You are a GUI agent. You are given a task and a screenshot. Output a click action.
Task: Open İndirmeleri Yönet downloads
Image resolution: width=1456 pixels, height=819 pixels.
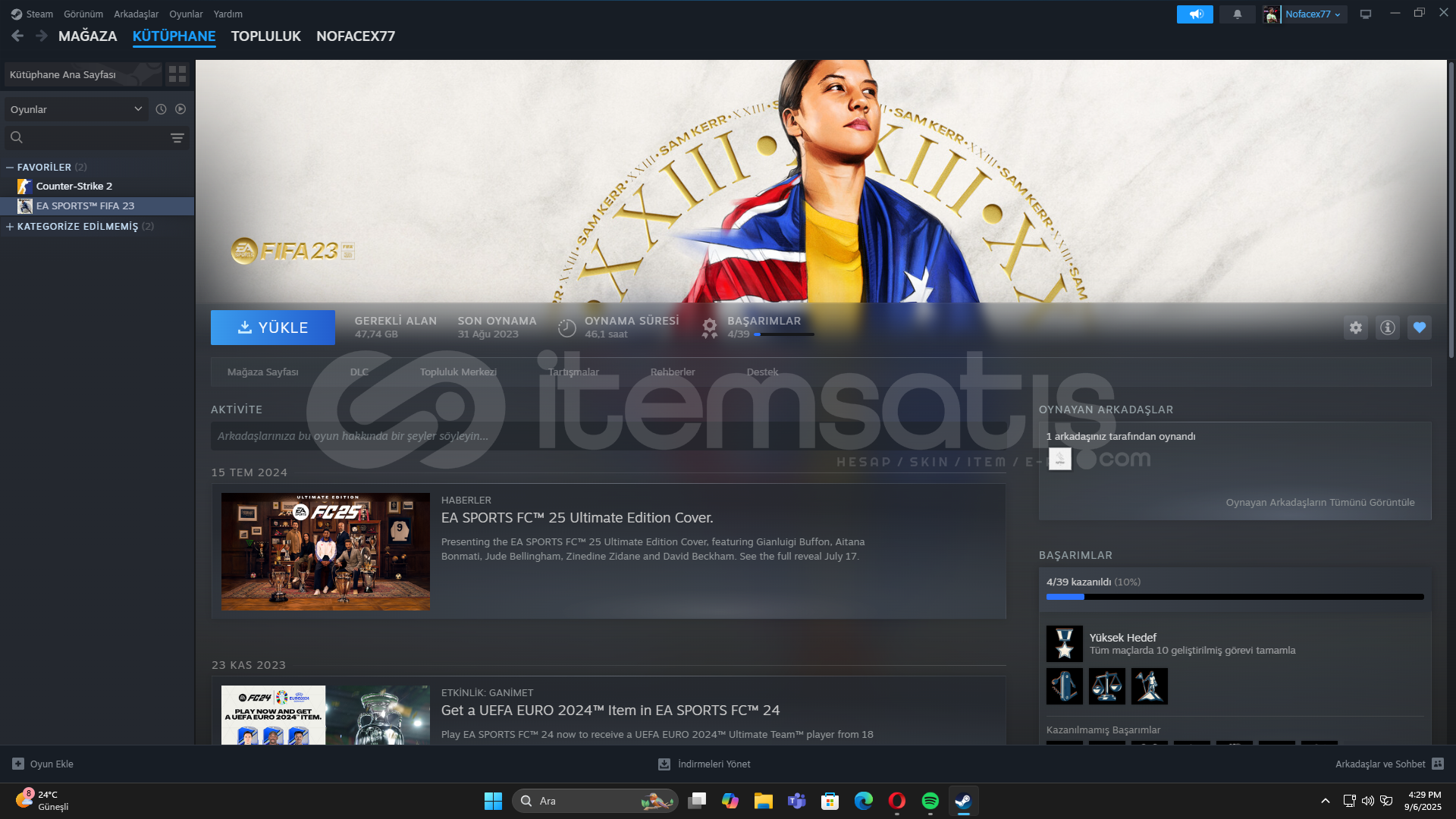[704, 764]
